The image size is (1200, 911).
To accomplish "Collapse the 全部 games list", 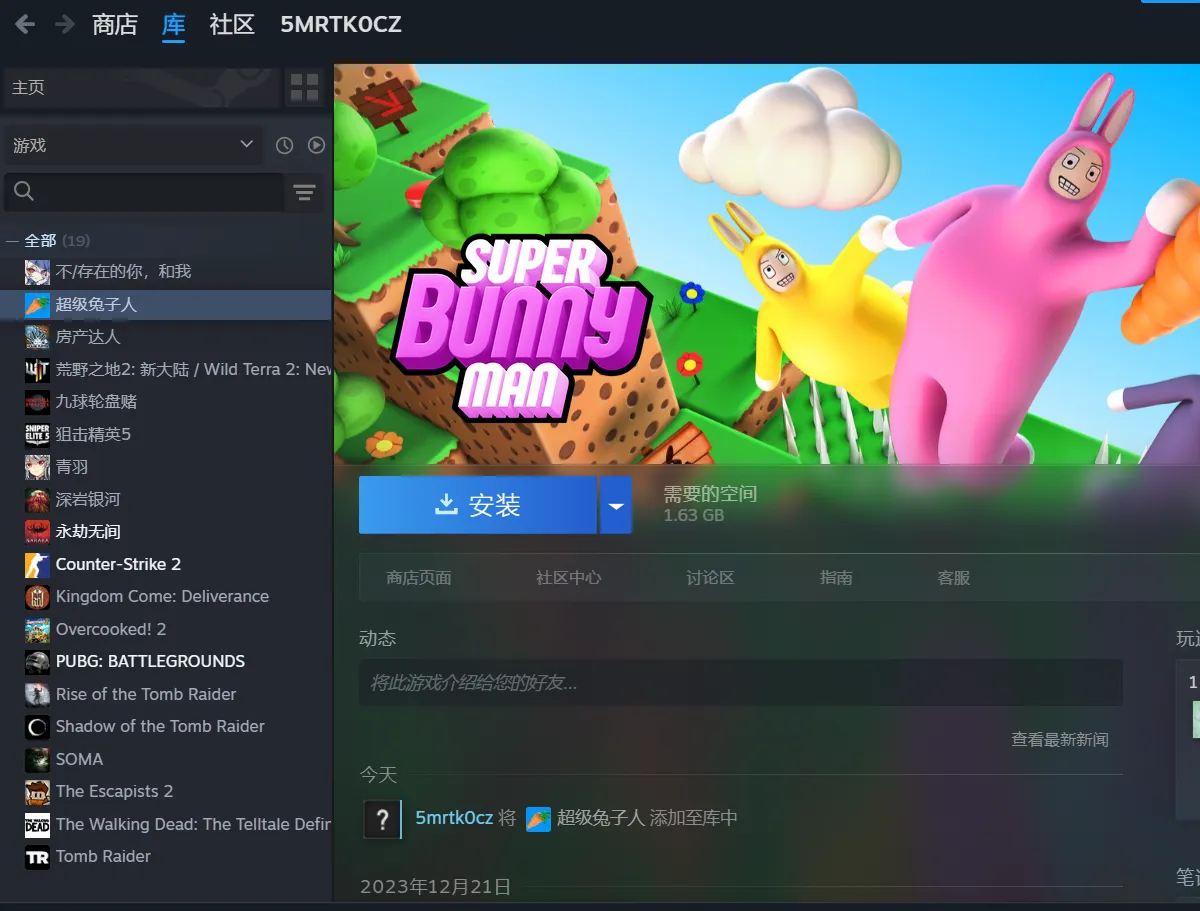I will click(x=12, y=241).
